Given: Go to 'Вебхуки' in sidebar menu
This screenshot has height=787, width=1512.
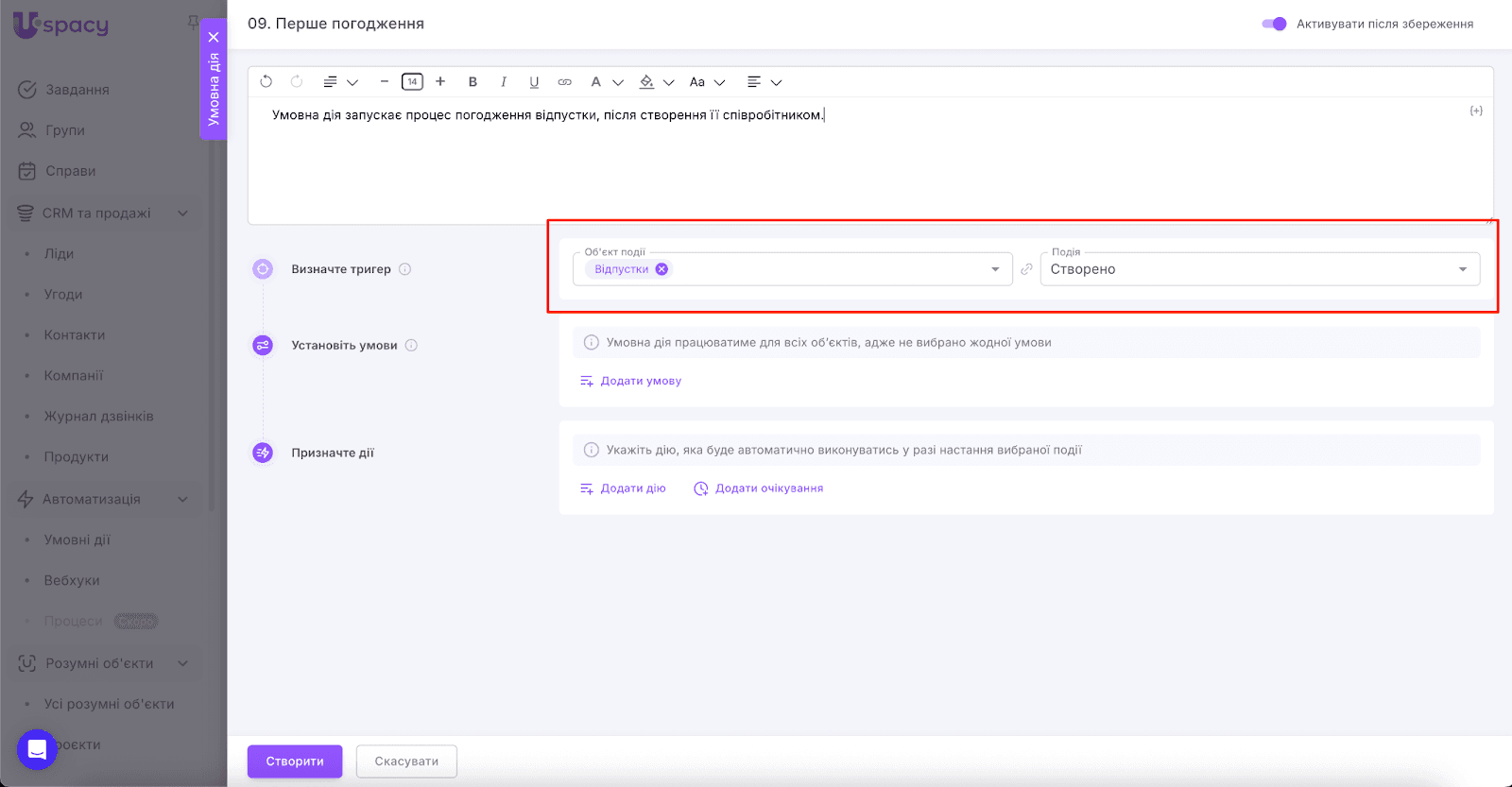Looking at the screenshot, I should pos(72,580).
